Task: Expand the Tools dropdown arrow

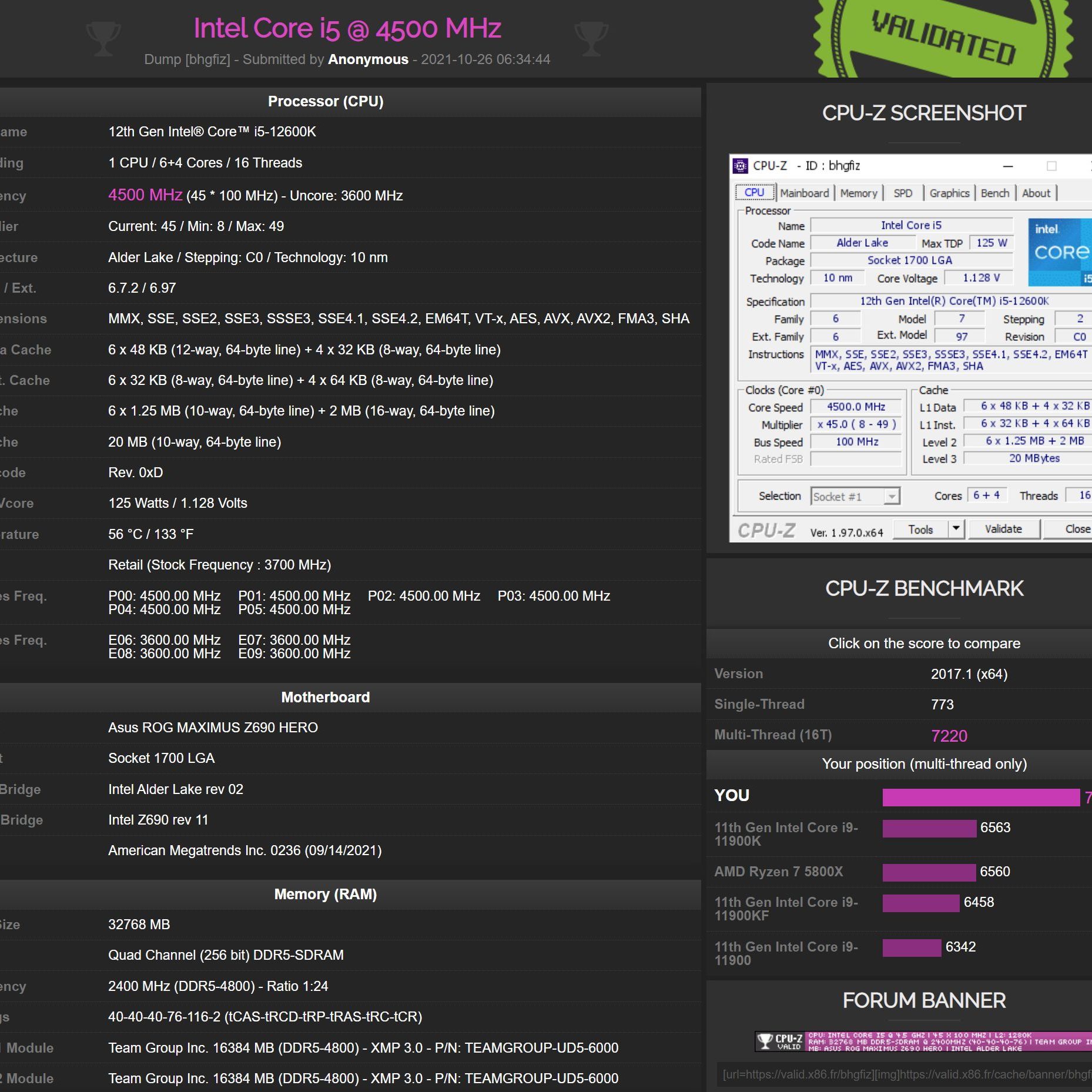Action: [x=956, y=529]
